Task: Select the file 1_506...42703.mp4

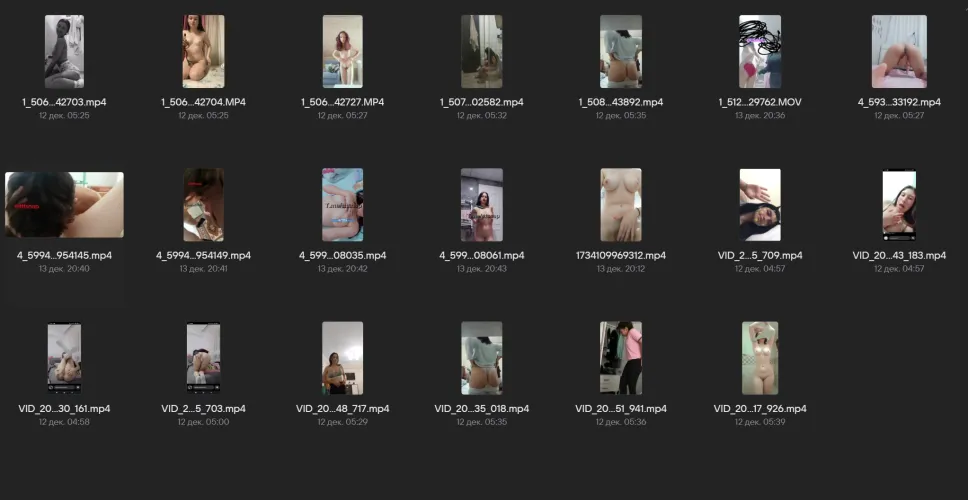Action: pos(64,52)
